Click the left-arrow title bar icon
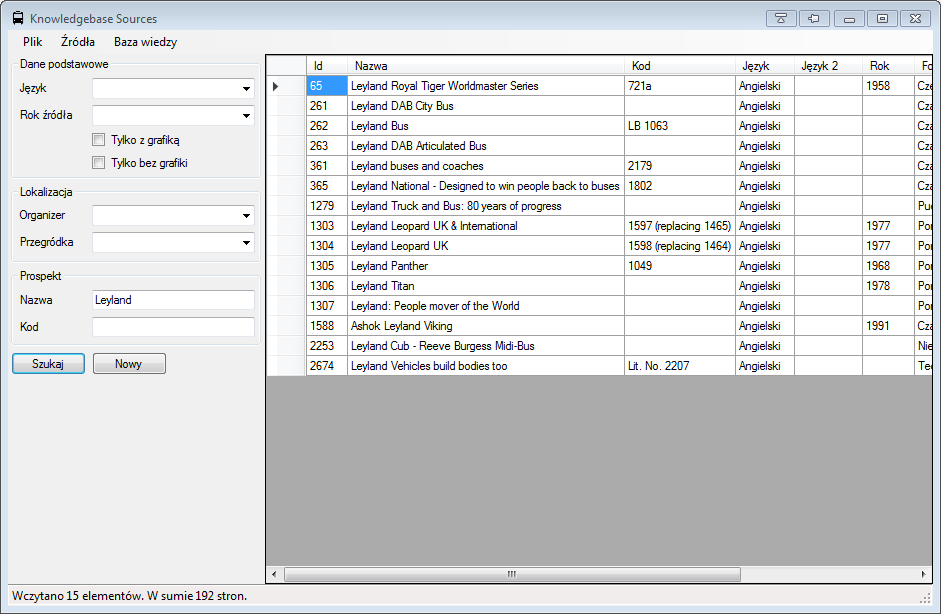Viewport: 941px width, 614px height. [x=814, y=19]
